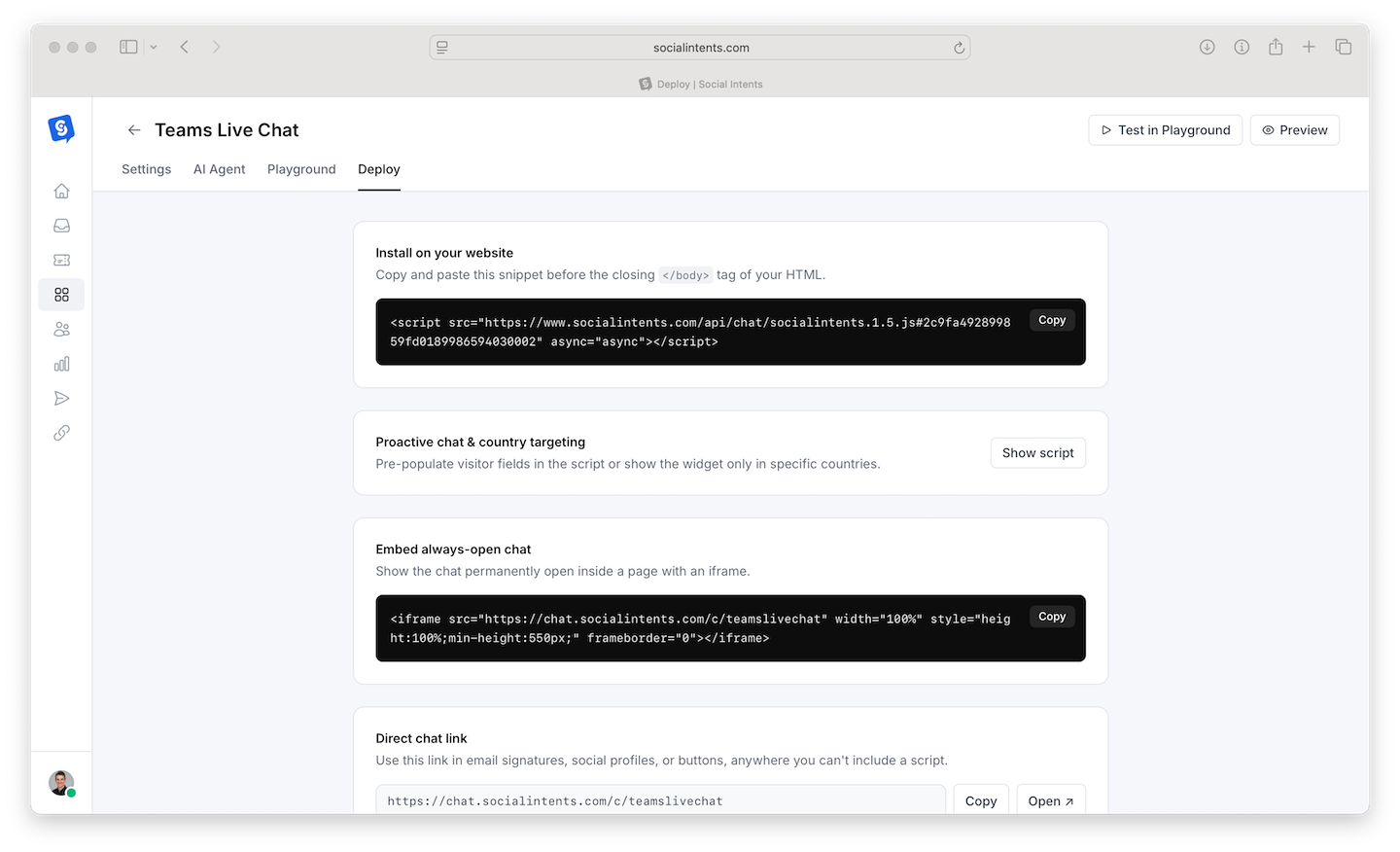Click the 'Embed always-open chat' heading
This screenshot has width=1400, height=852.
point(453,550)
